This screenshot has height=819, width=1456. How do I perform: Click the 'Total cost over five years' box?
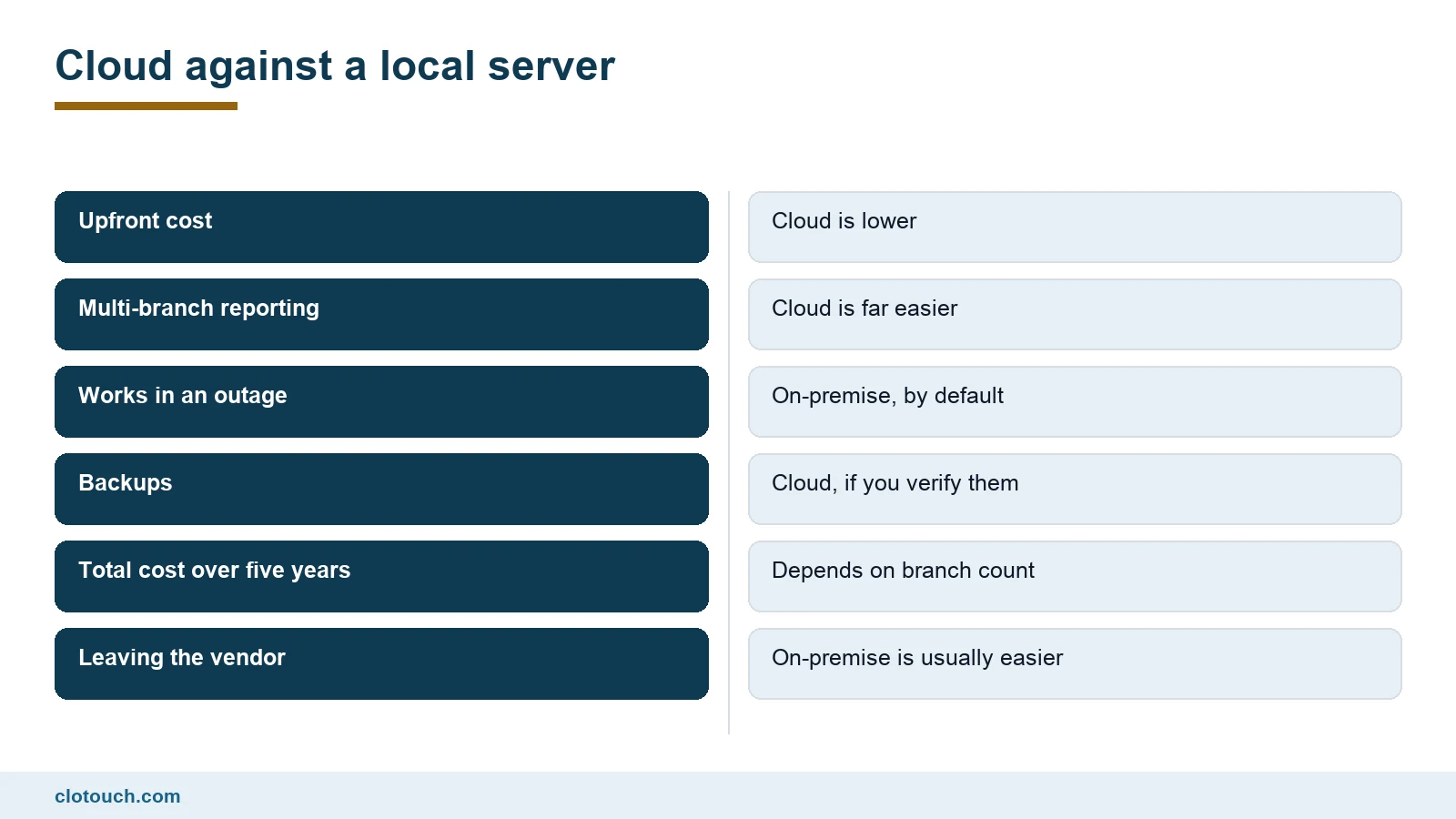(381, 576)
